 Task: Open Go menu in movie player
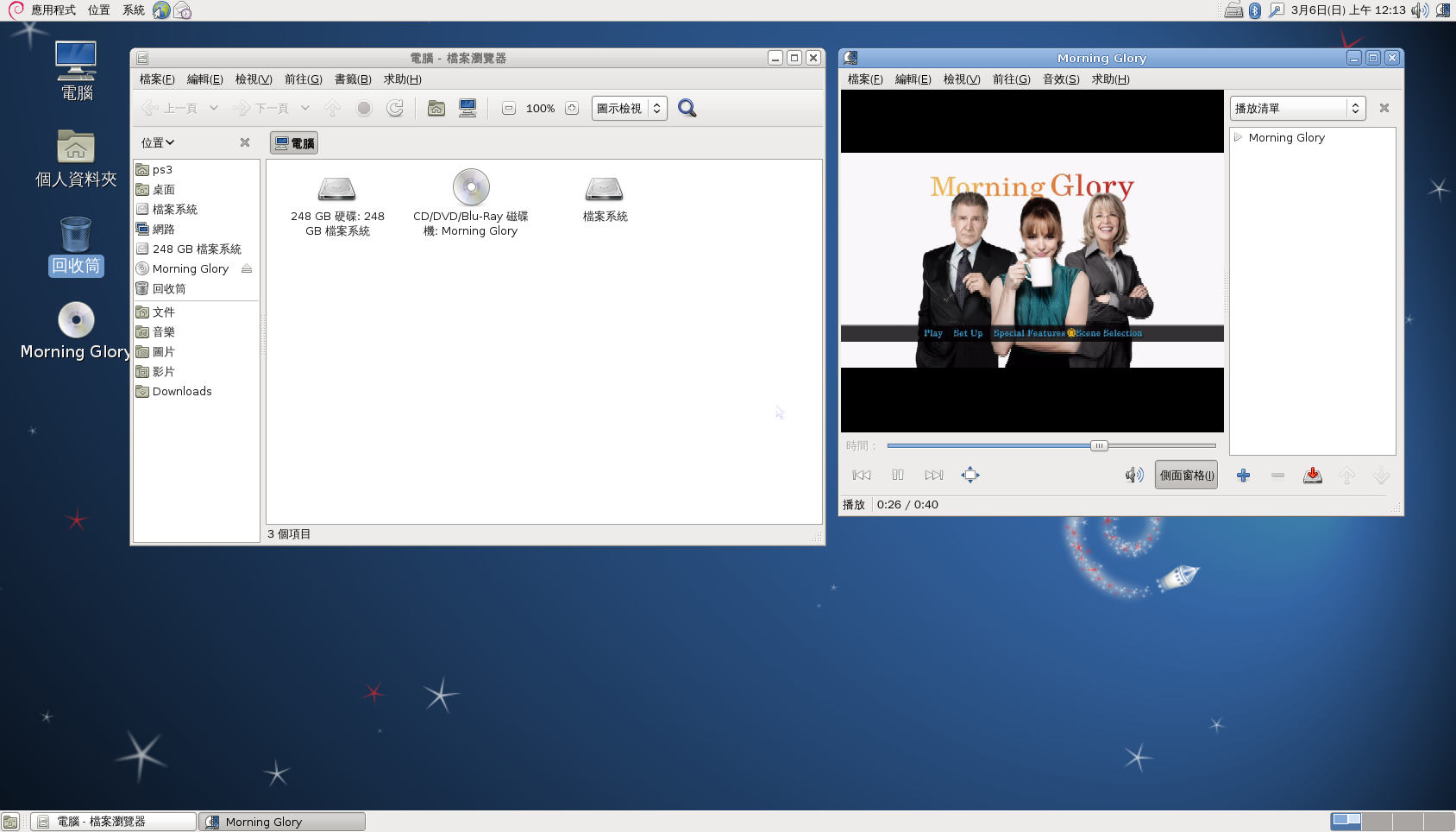(x=1012, y=79)
